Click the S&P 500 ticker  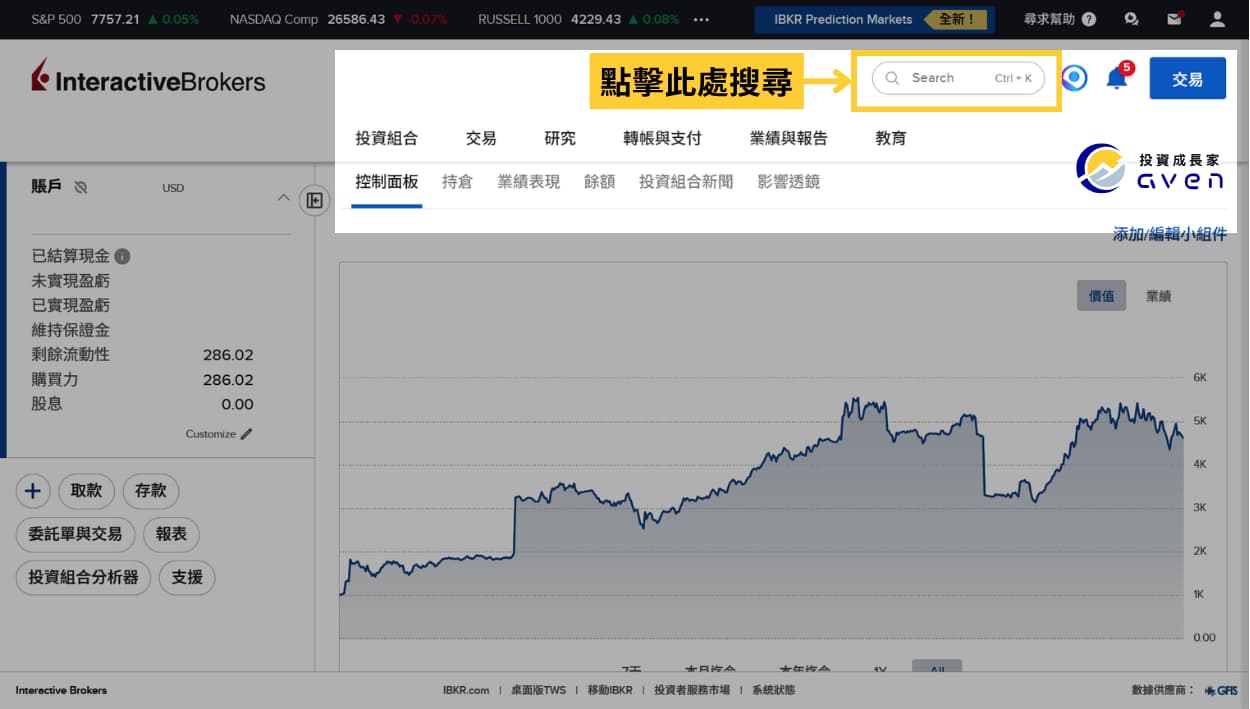tap(115, 19)
